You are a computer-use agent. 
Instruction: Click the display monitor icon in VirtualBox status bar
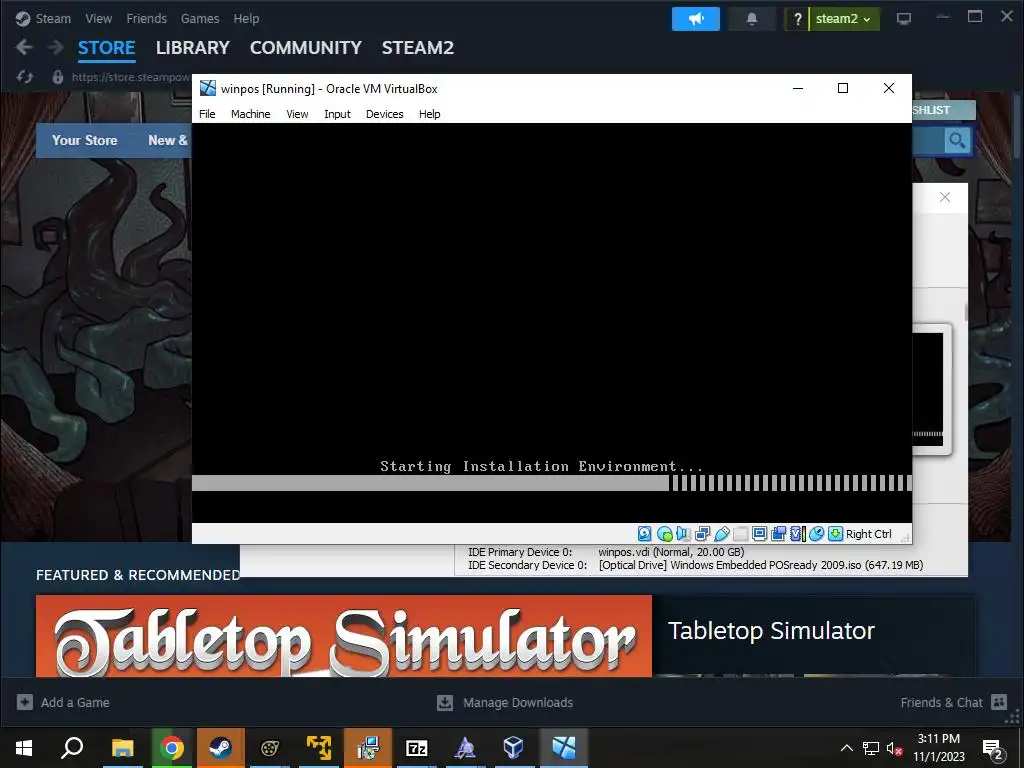[x=760, y=534]
